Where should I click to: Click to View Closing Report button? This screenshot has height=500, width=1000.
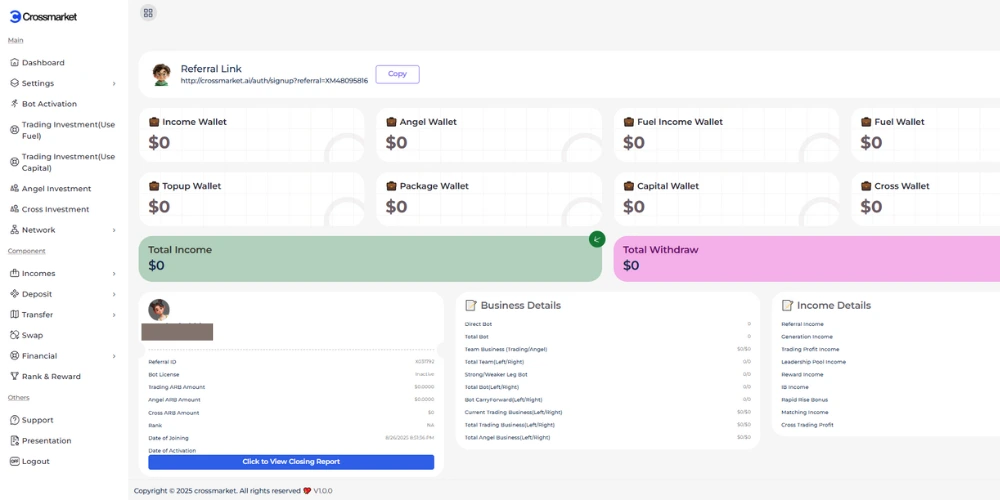coord(291,462)
